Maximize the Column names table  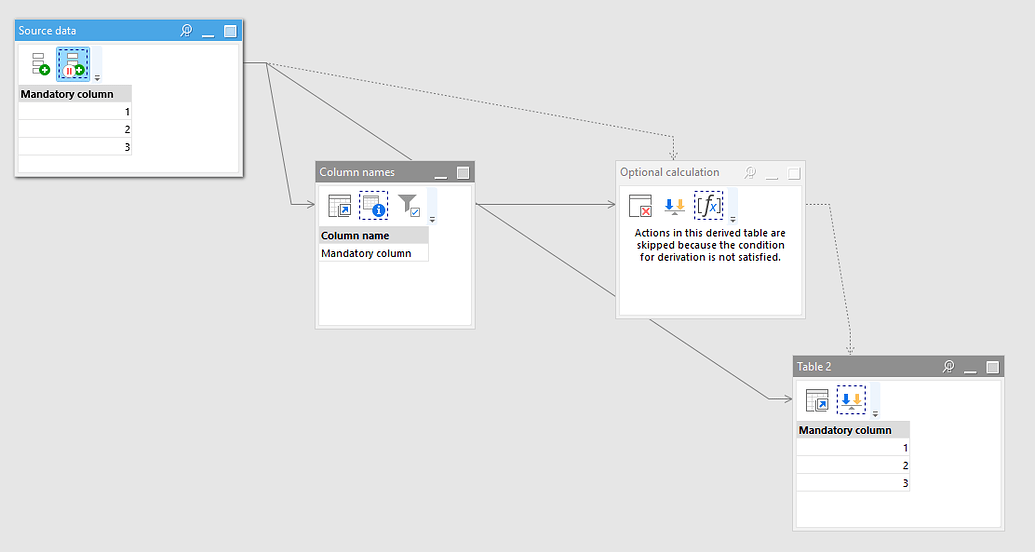coord(463,173)
